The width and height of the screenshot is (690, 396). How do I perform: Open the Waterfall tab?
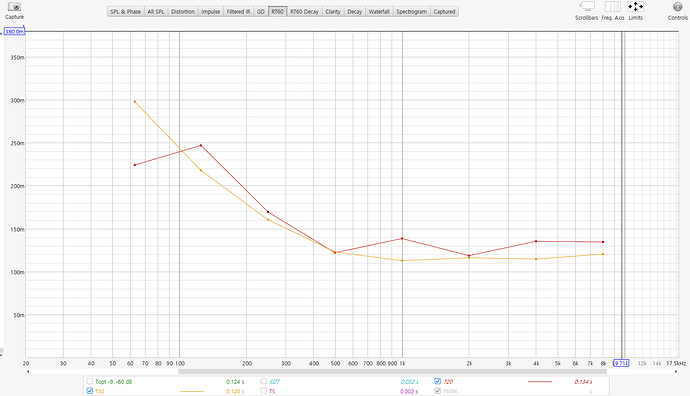click(x=379, y=11)
